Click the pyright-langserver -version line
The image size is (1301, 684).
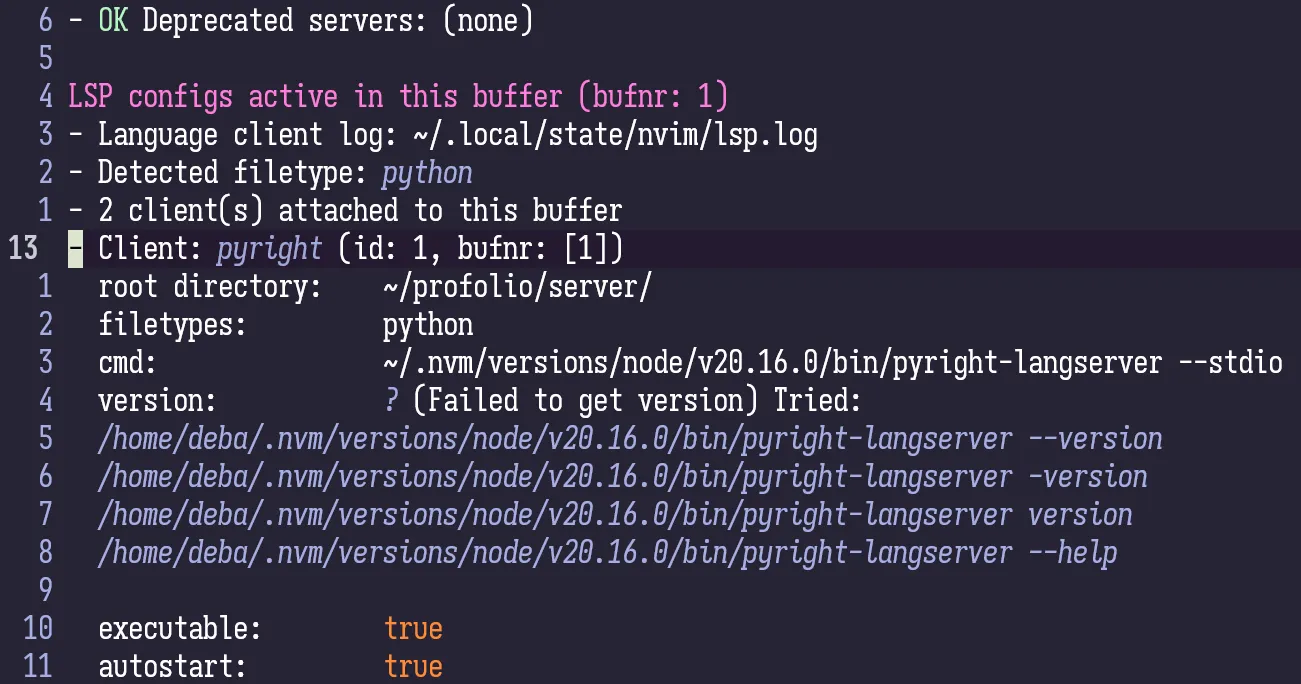[622, 477]
